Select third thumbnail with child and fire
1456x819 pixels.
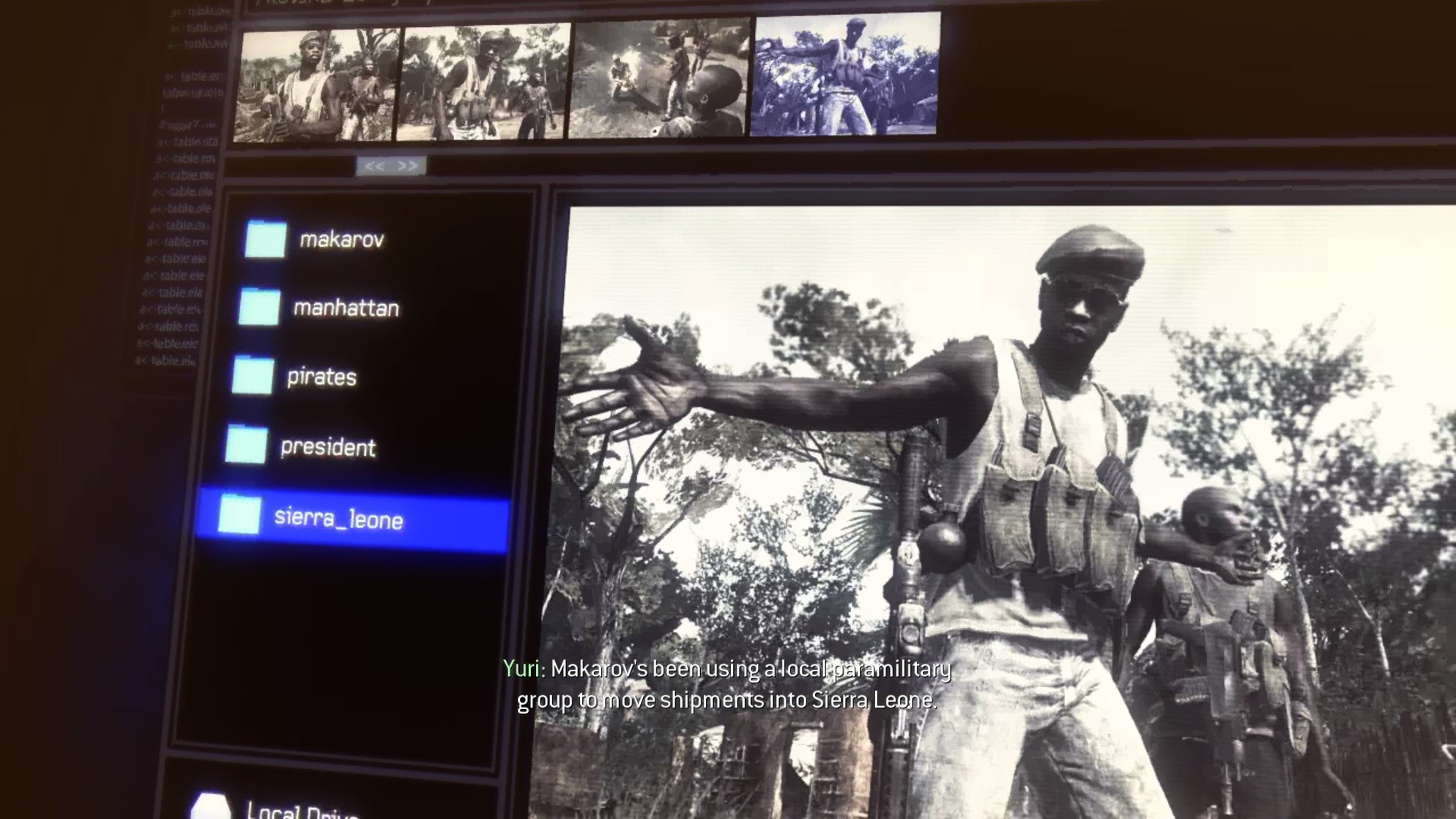point(660,78)
